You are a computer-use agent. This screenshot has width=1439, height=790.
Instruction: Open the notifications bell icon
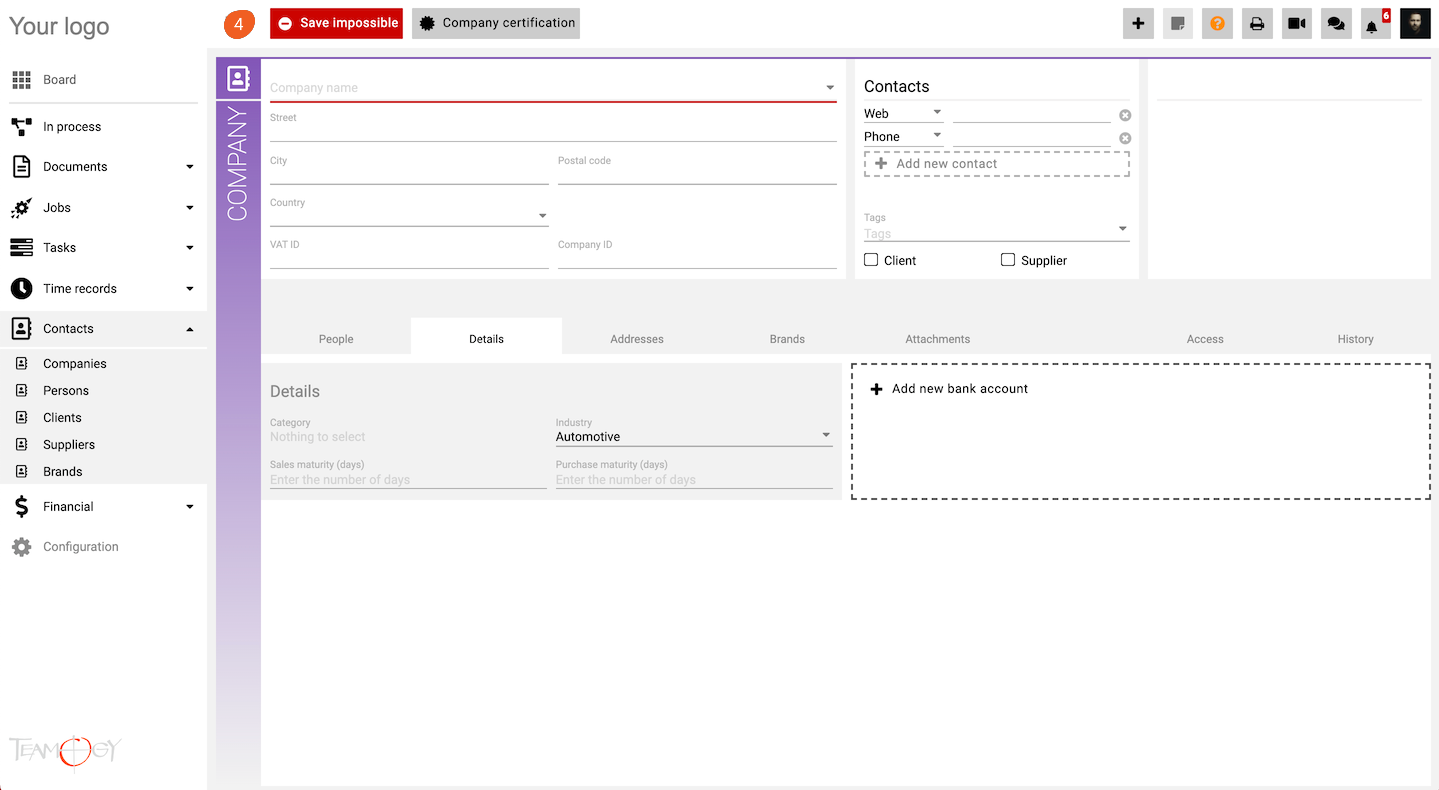point(1373,25)
